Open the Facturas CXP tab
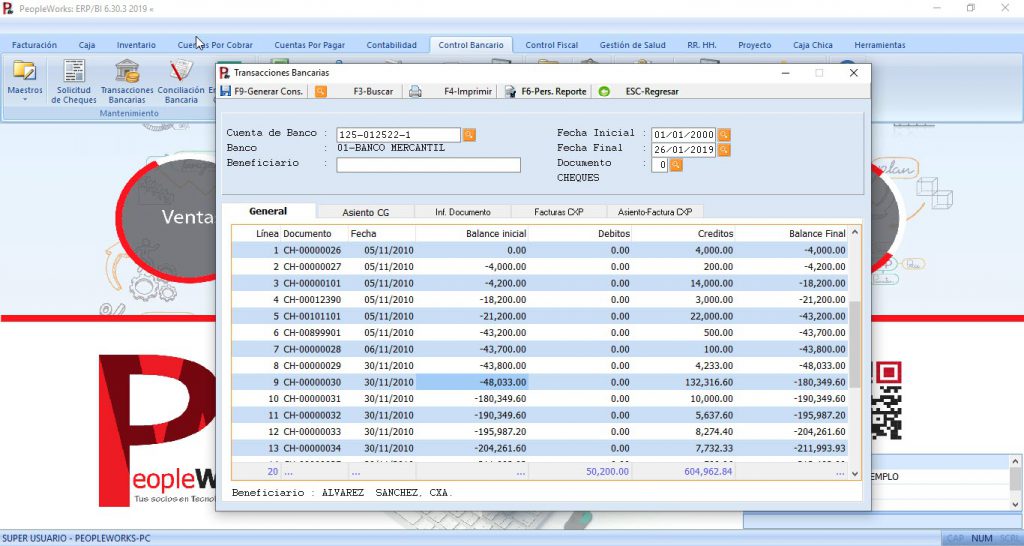The image size is (1024, 546). [558, 212]
